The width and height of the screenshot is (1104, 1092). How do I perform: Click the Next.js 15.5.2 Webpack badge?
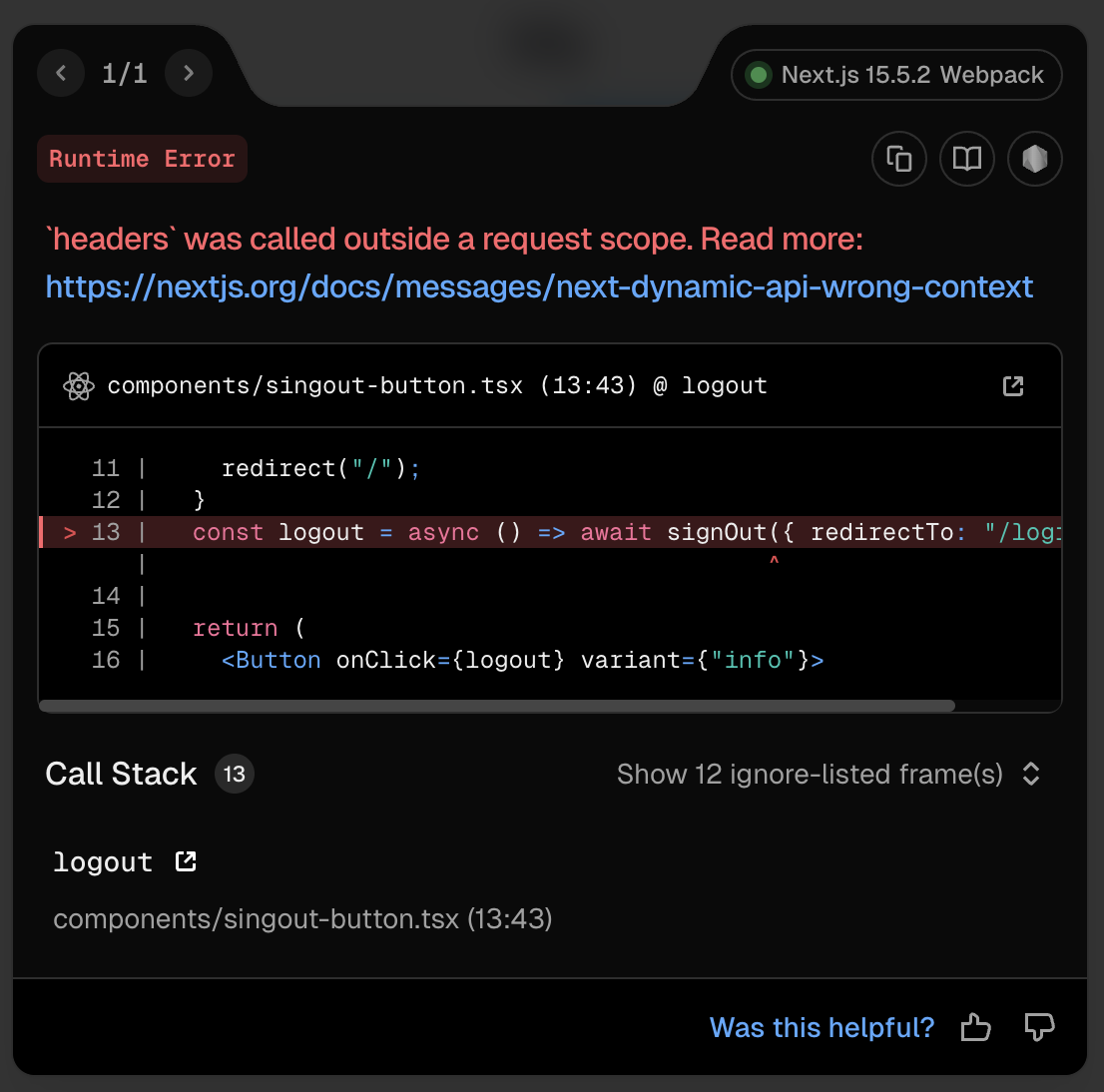(x=896, y=75)
